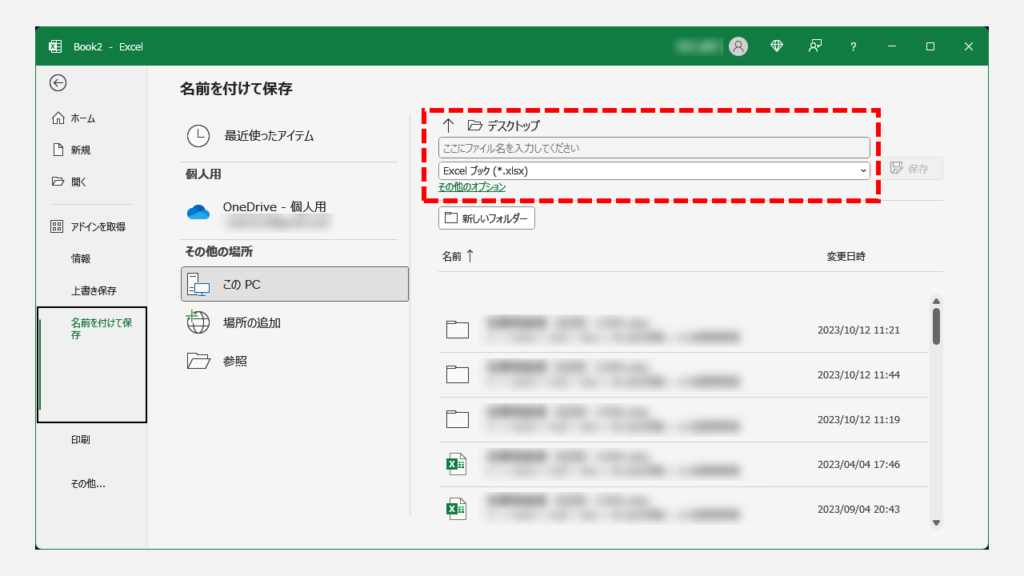Image resolution: width=1024 pixels, height=576 pixels.
Task: Expand the Excel ブック (*.xlsx) file type dropdown
Action: point(654,170)
